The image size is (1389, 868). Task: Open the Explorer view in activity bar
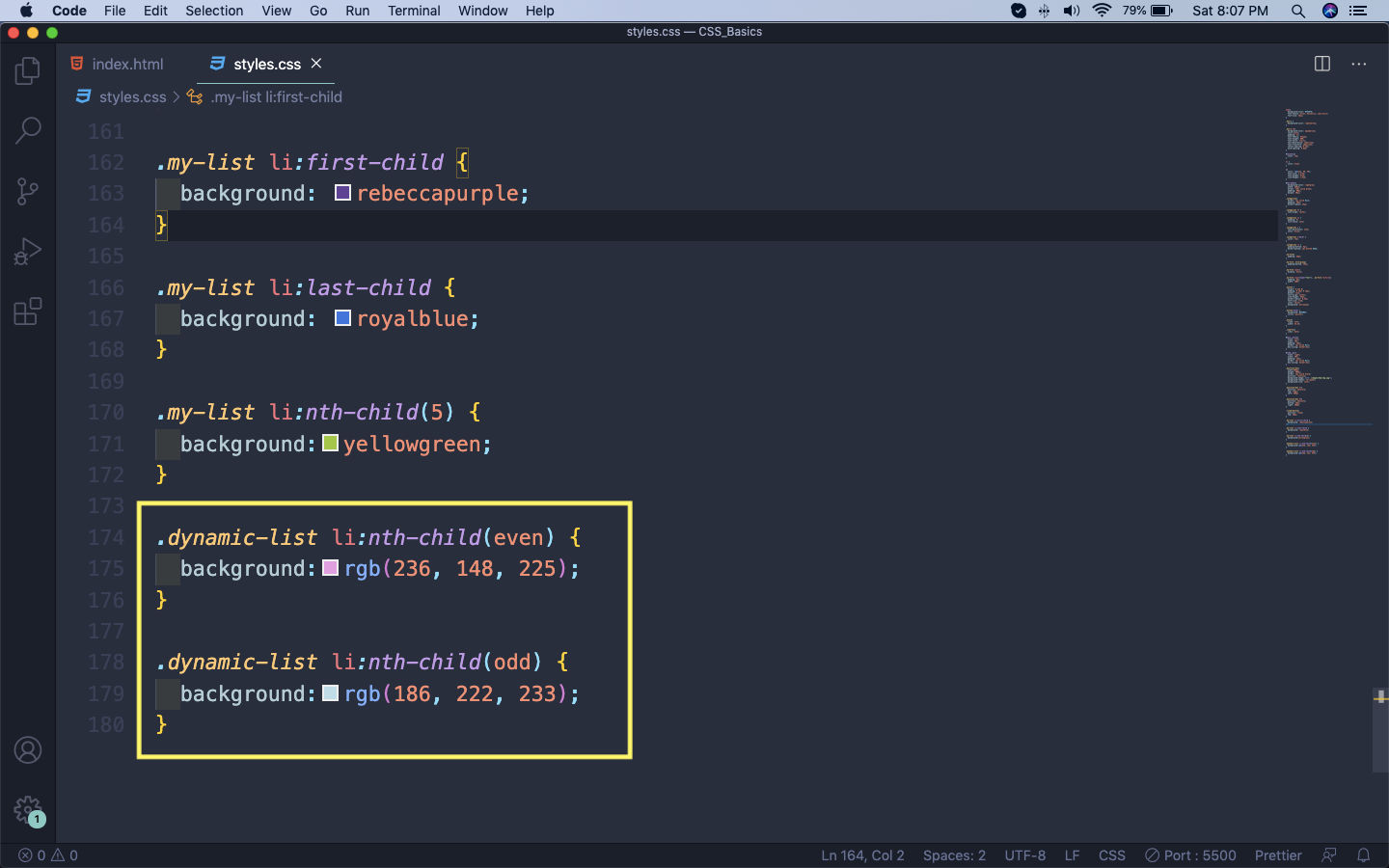point(28,70)
